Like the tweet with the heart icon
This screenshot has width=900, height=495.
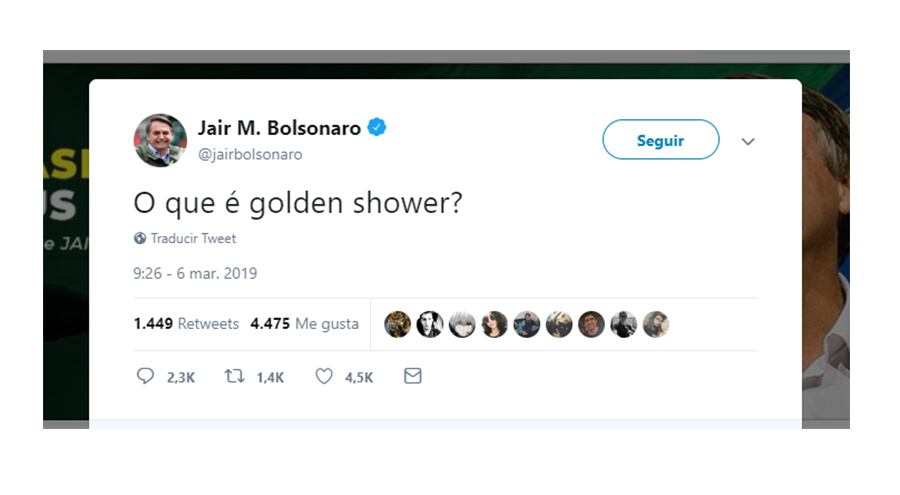[x=324, y=377]
